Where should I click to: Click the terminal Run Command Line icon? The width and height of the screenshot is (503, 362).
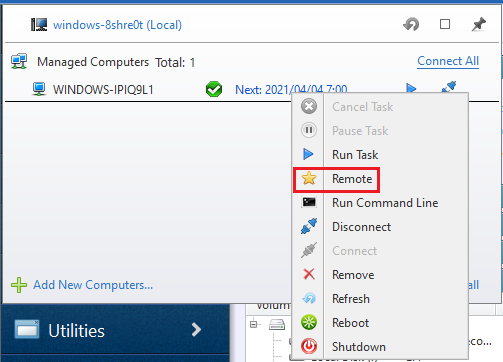(x=309, y=202)
